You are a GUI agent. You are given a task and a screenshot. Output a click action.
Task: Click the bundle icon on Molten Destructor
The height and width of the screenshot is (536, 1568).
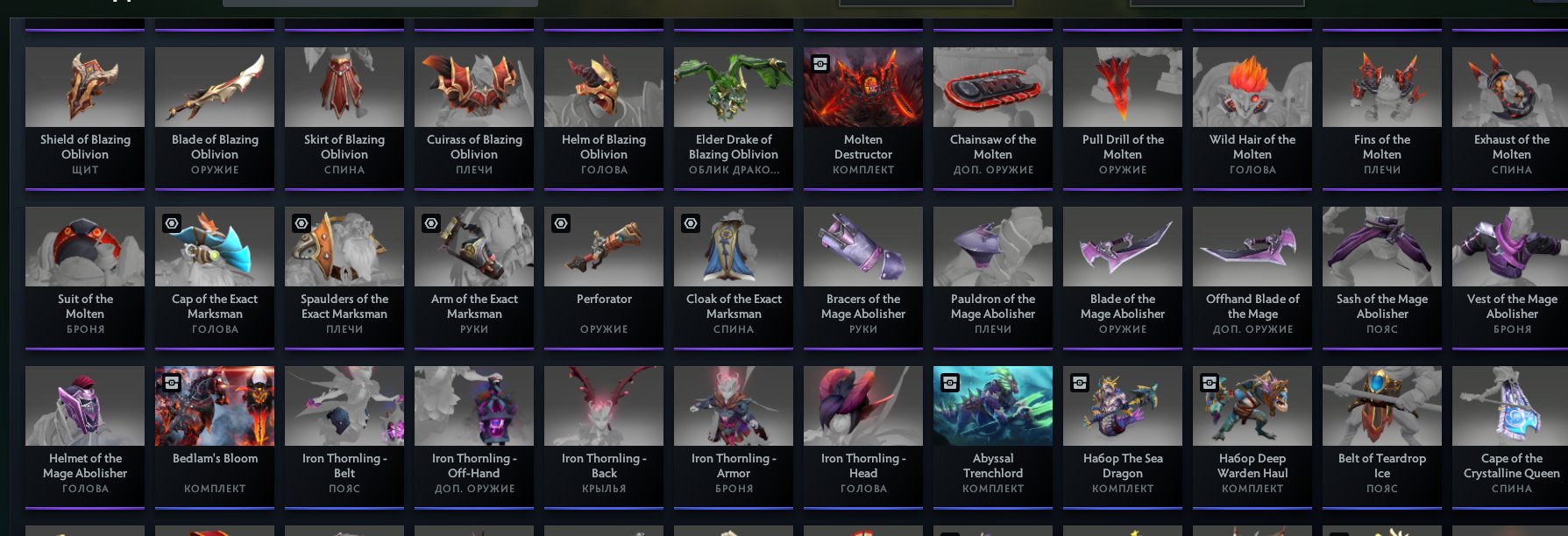(820, 64)
